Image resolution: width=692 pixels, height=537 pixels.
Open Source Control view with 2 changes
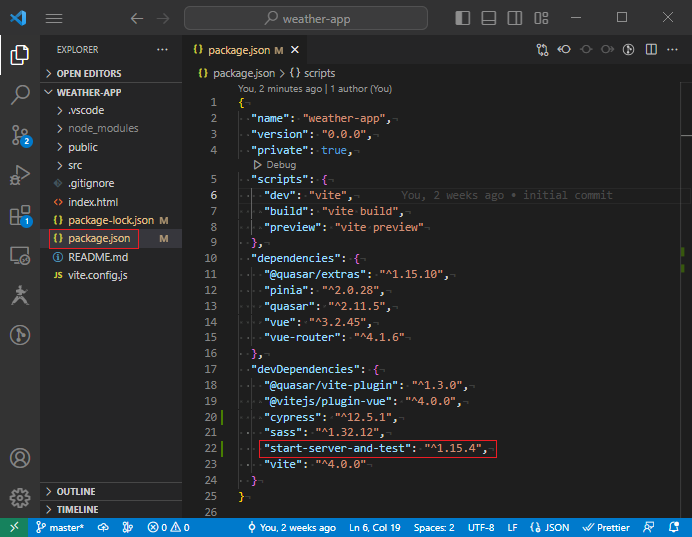(20, 135)
